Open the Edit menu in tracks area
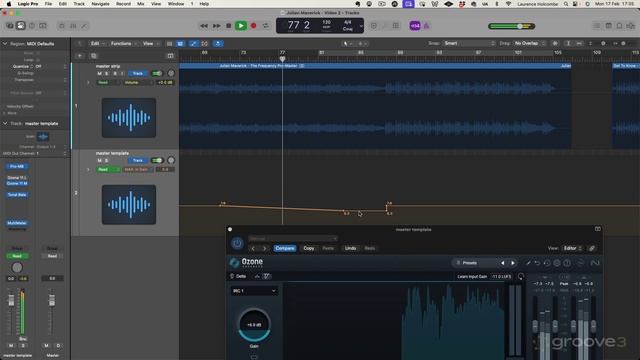640x360 pixels. pyautogui.click(x=97, y=43)
